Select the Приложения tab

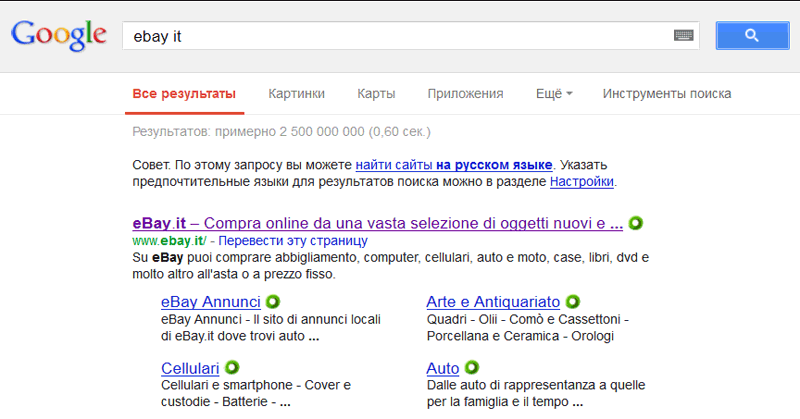coord(465,94)
